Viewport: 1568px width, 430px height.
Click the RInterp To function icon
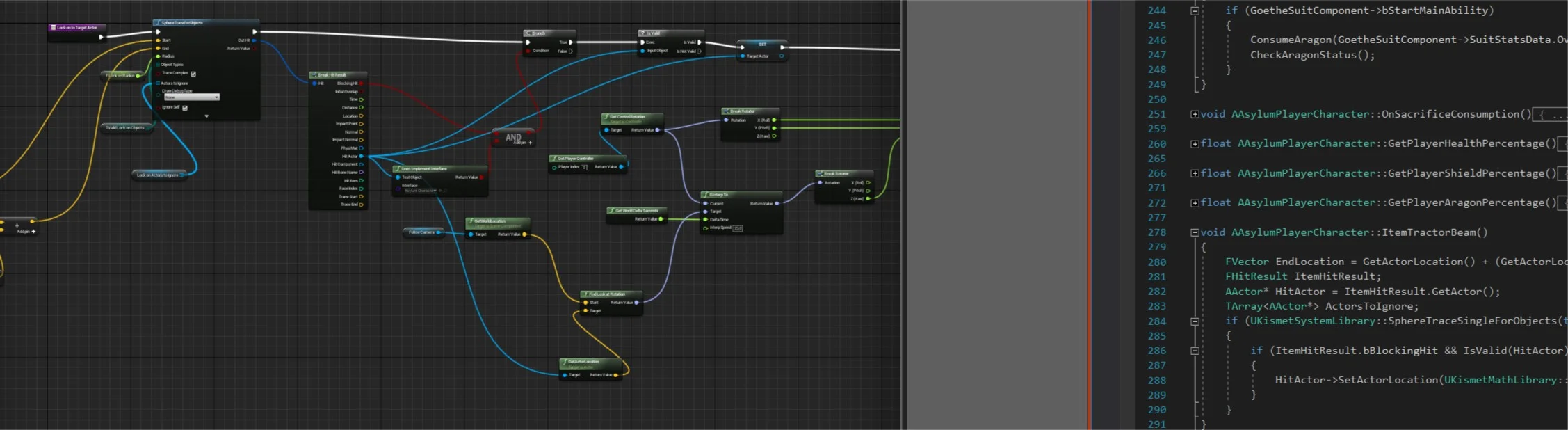point(706,195)
